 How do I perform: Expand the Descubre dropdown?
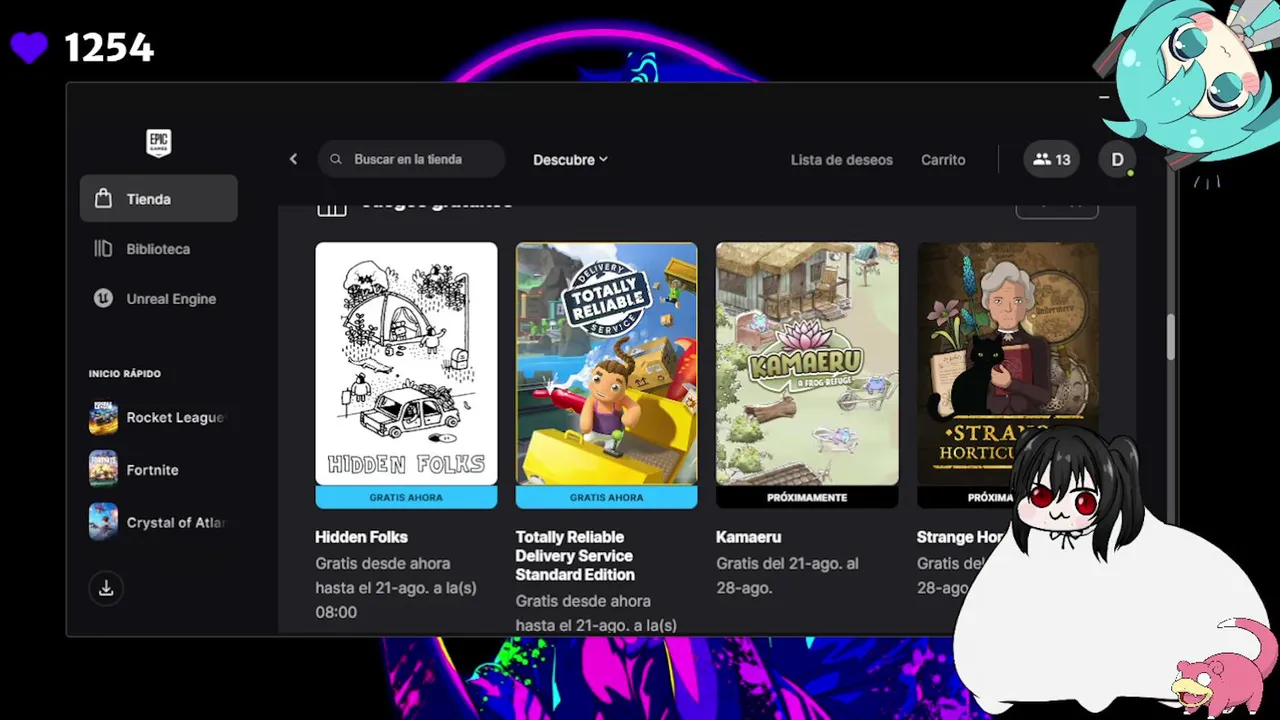(x=570, y=159)
